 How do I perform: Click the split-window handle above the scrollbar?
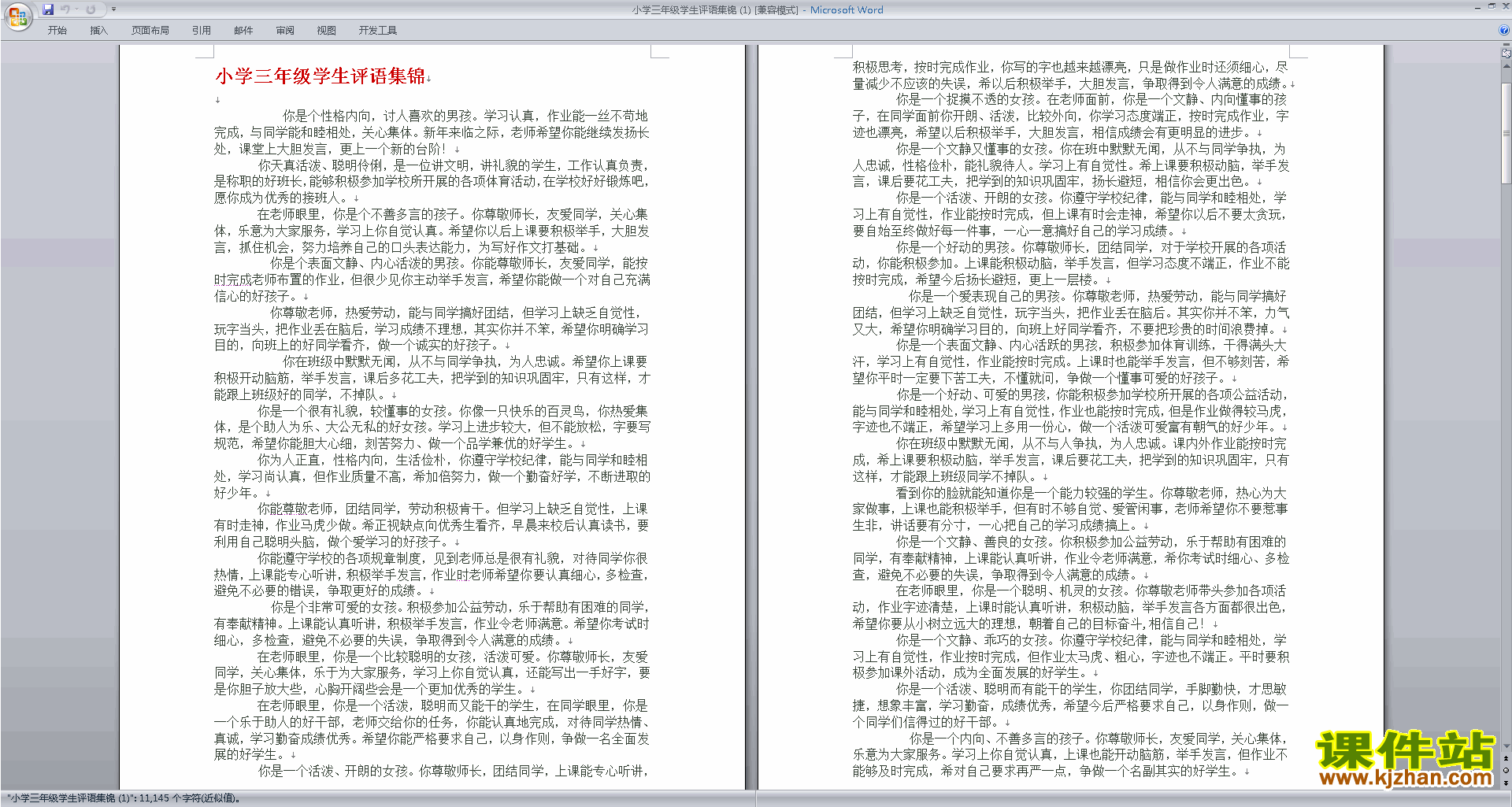[1506, 46]
